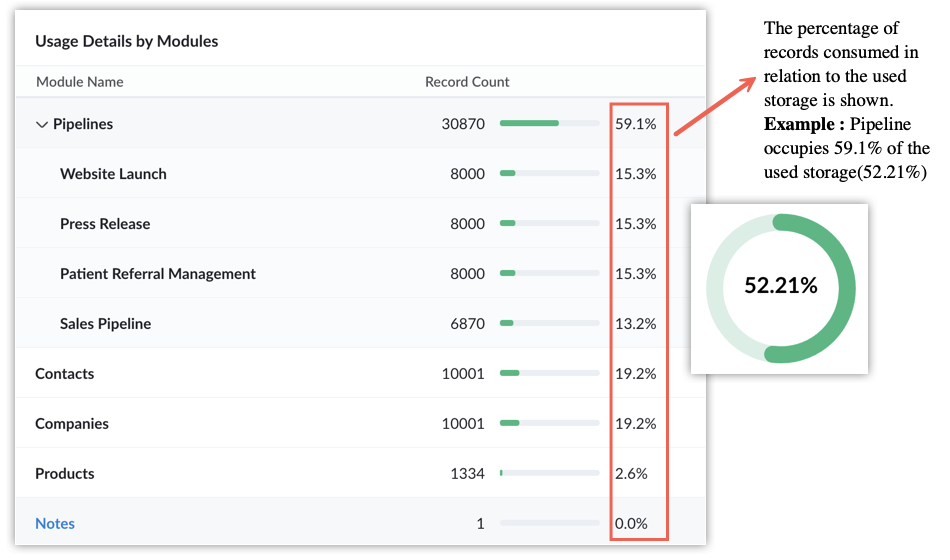Click the Usage Details by Modules heading

127,41
